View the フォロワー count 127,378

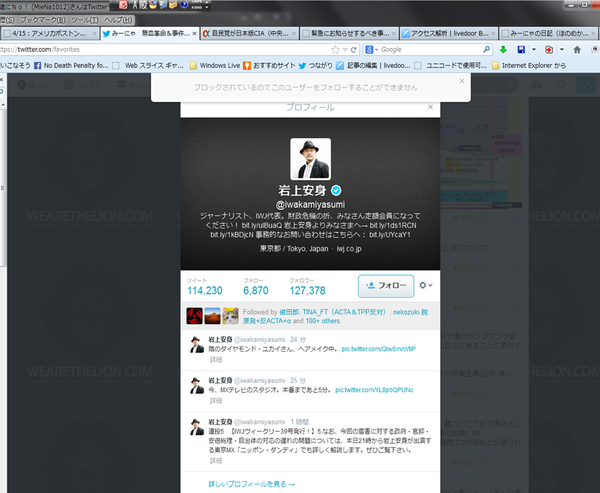(307, 287)
